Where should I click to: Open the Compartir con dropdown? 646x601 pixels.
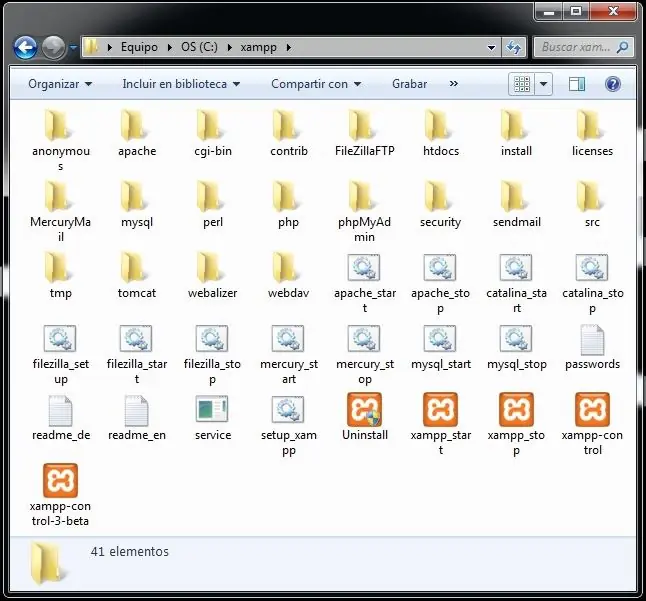point(316,84)
